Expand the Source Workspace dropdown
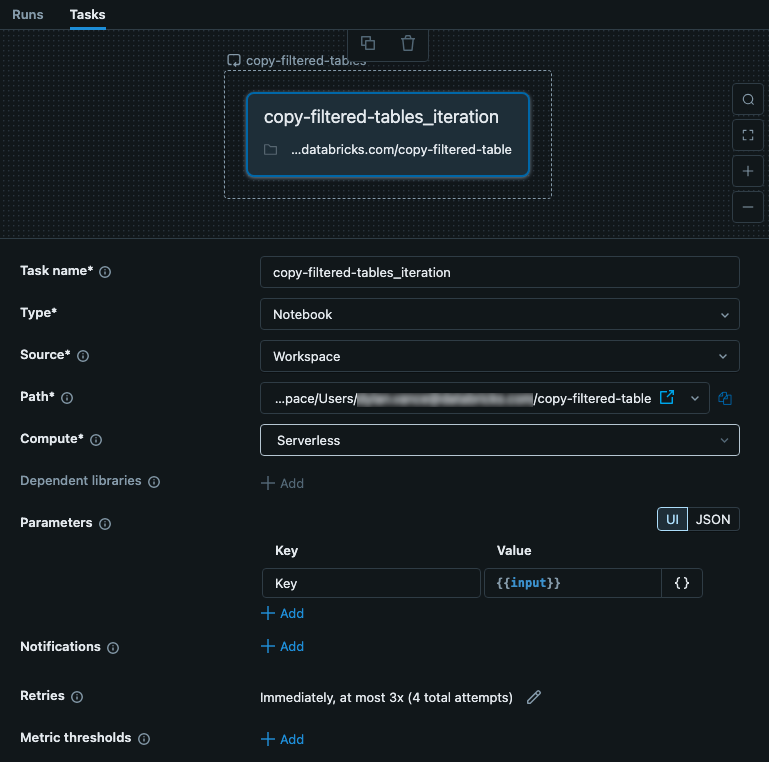 pyautogui.click(x=500, y=356)
